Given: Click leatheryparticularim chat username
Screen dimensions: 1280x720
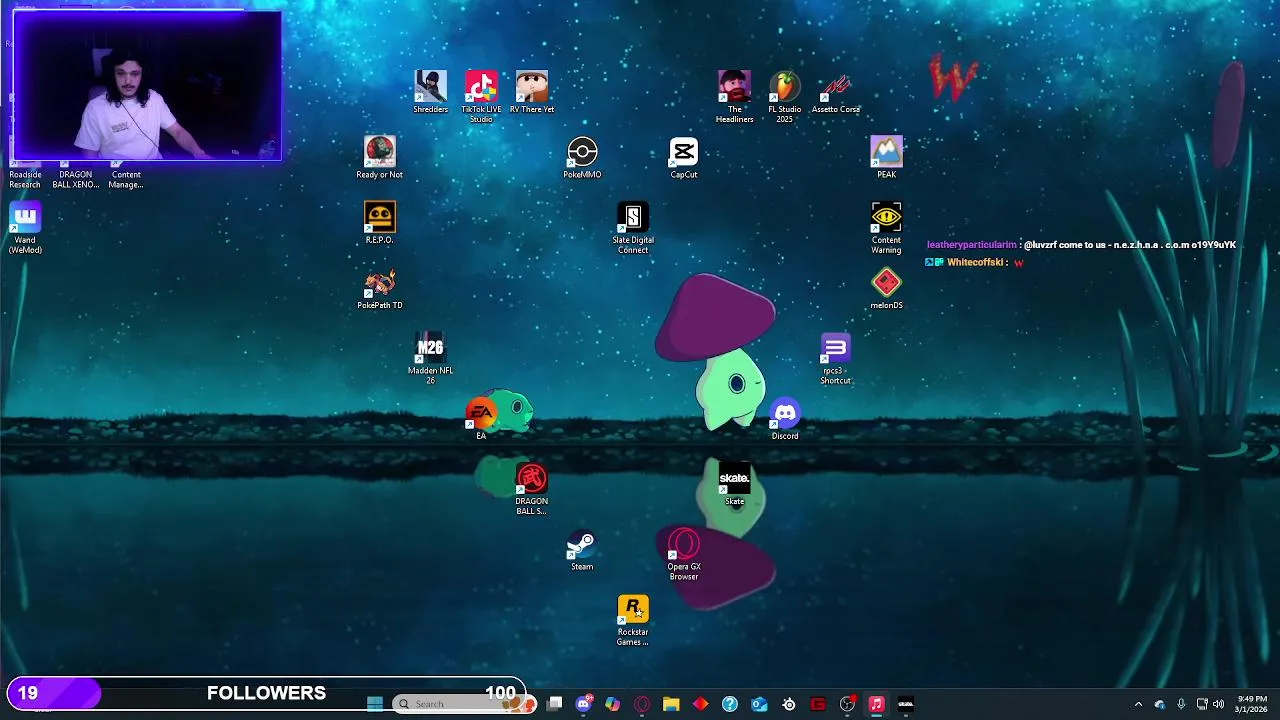Looking at the screenshot, I should (x=971, y=245).
